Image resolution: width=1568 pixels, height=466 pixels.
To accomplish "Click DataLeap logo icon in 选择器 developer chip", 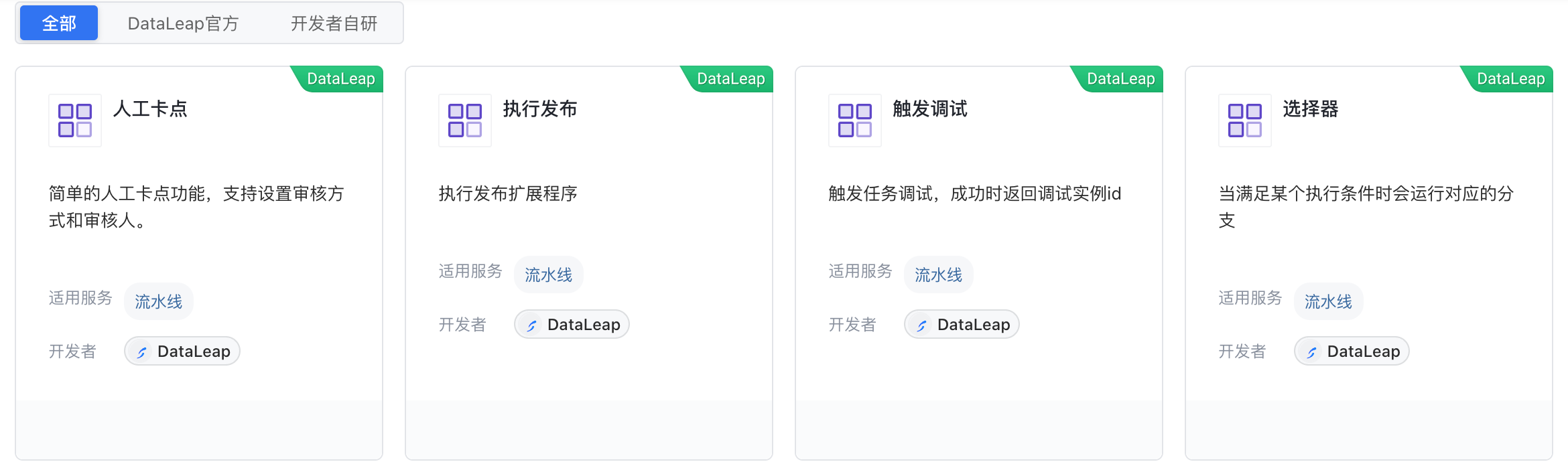I will click(1312, 352).
